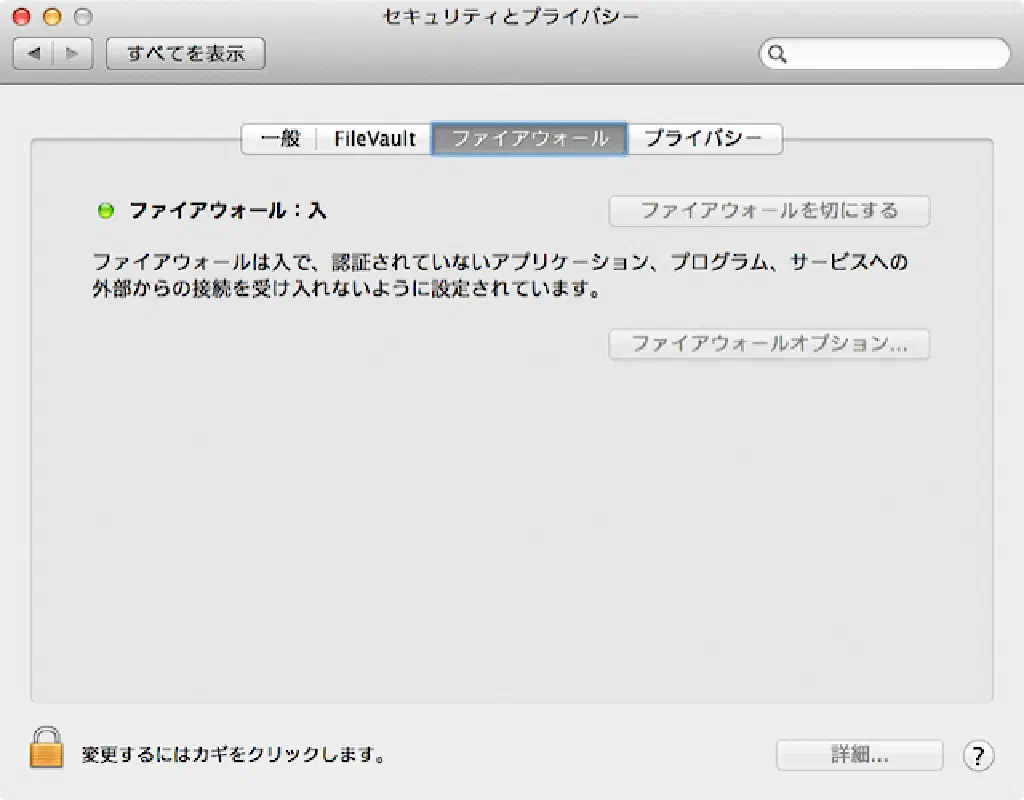
Task: Open help with the question mark button
Action: click(x=978, y=755)
